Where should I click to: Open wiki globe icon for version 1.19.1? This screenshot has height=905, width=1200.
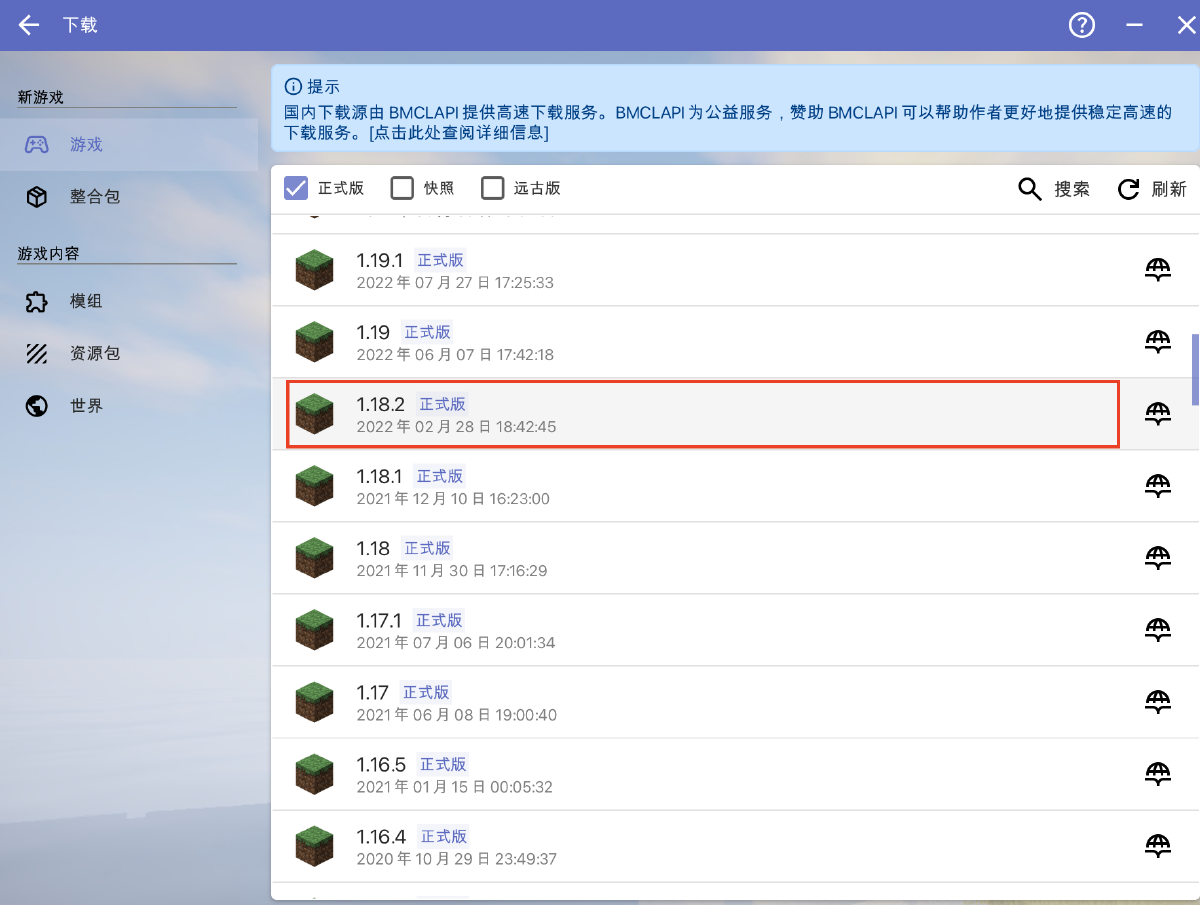click(1157, 270)
